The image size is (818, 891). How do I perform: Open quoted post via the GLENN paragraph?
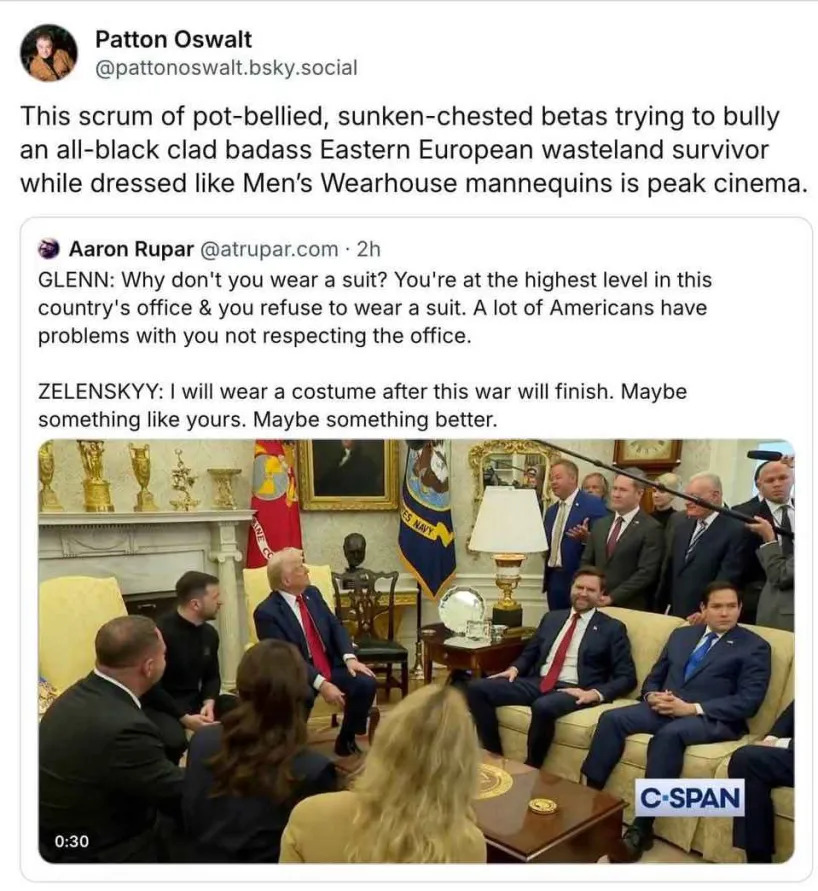click(375, 307)
